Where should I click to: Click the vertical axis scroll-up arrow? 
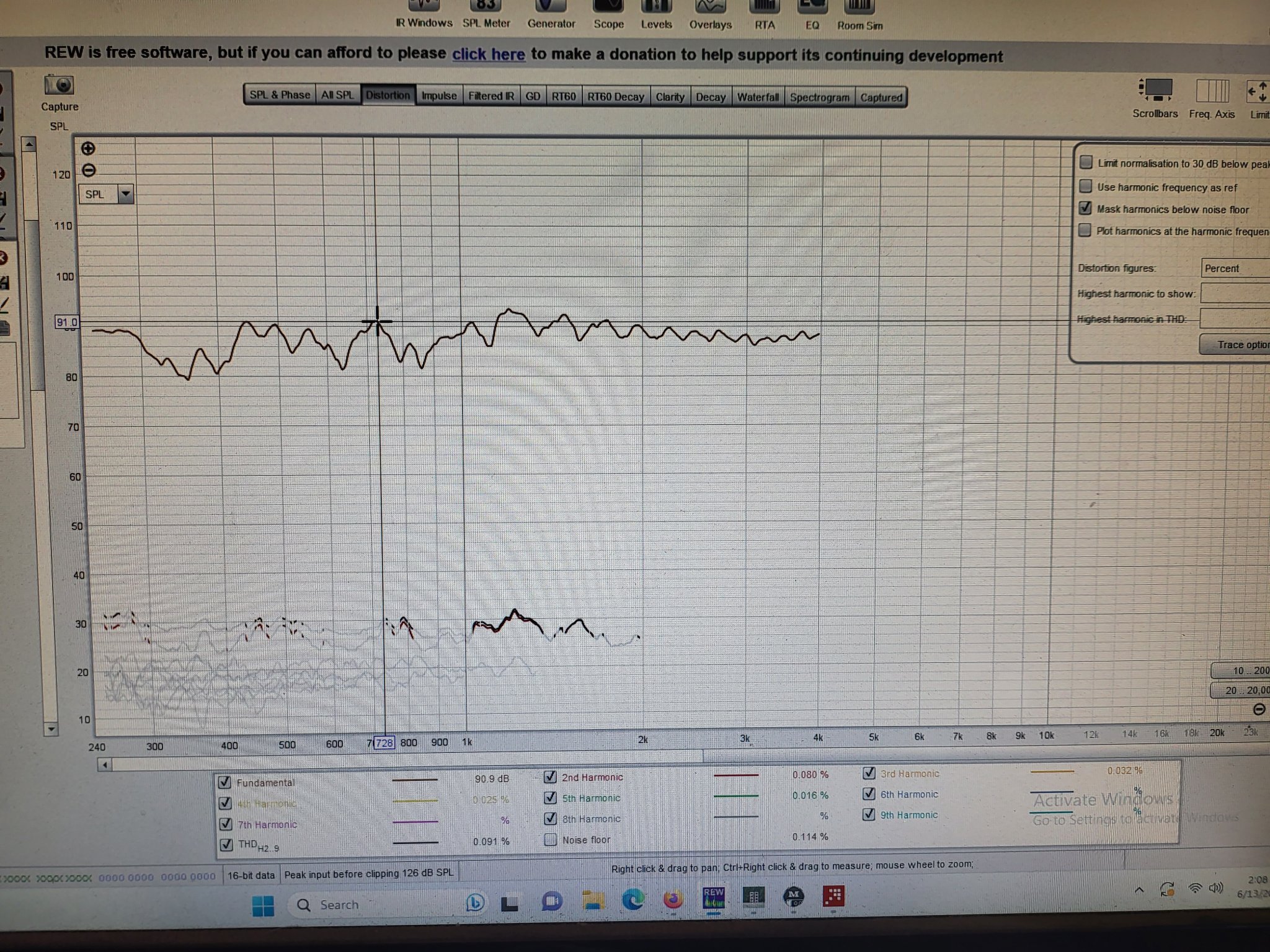coord(29,145)
